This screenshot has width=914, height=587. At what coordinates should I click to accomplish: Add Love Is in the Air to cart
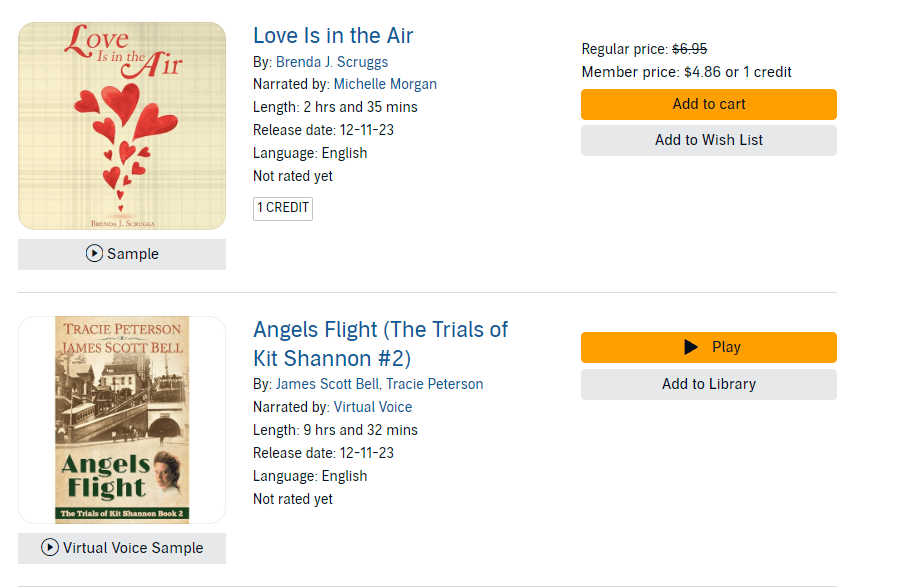point(708,104)
